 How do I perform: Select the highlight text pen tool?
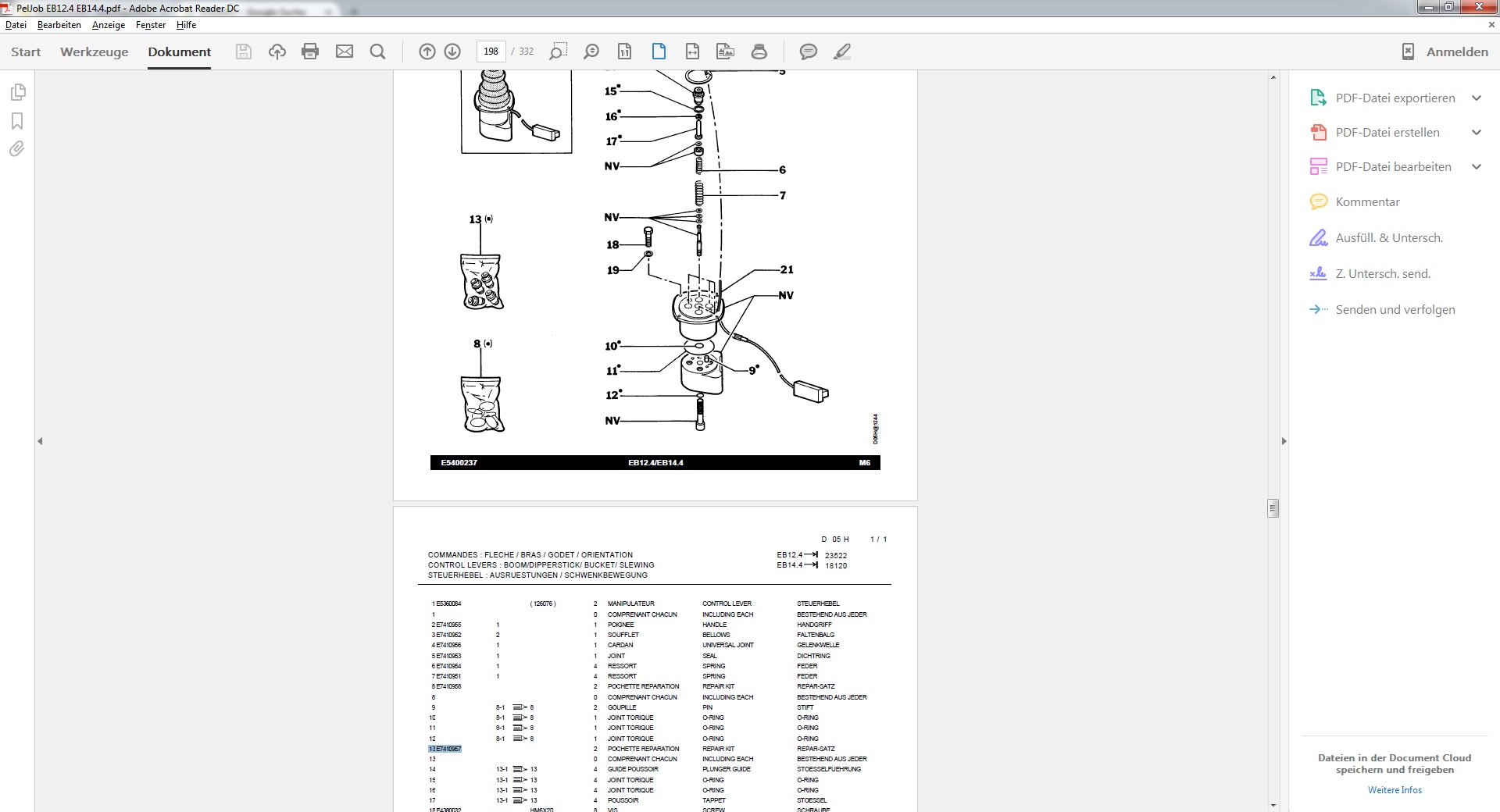click(x=841, y=52)
